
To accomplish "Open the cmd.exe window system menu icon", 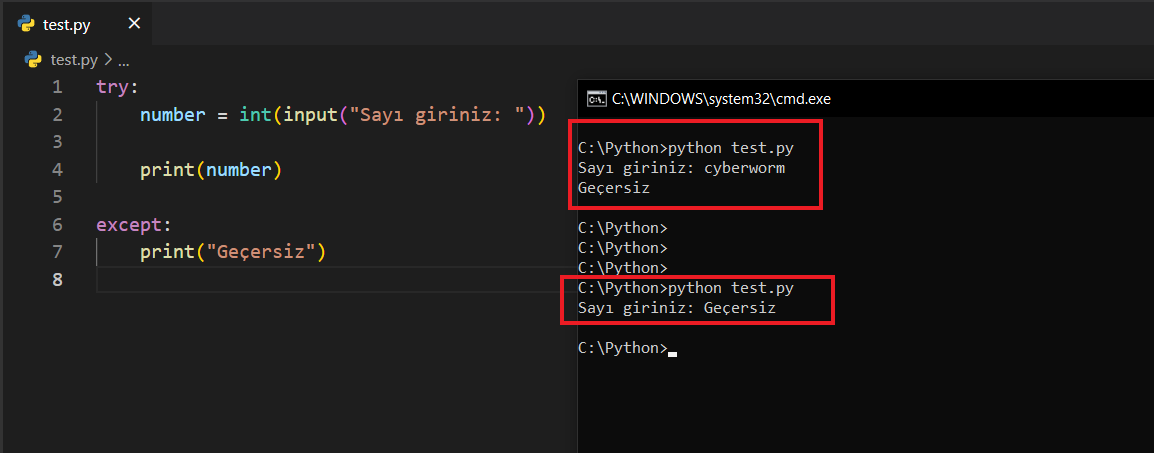I will click(596, 99).
